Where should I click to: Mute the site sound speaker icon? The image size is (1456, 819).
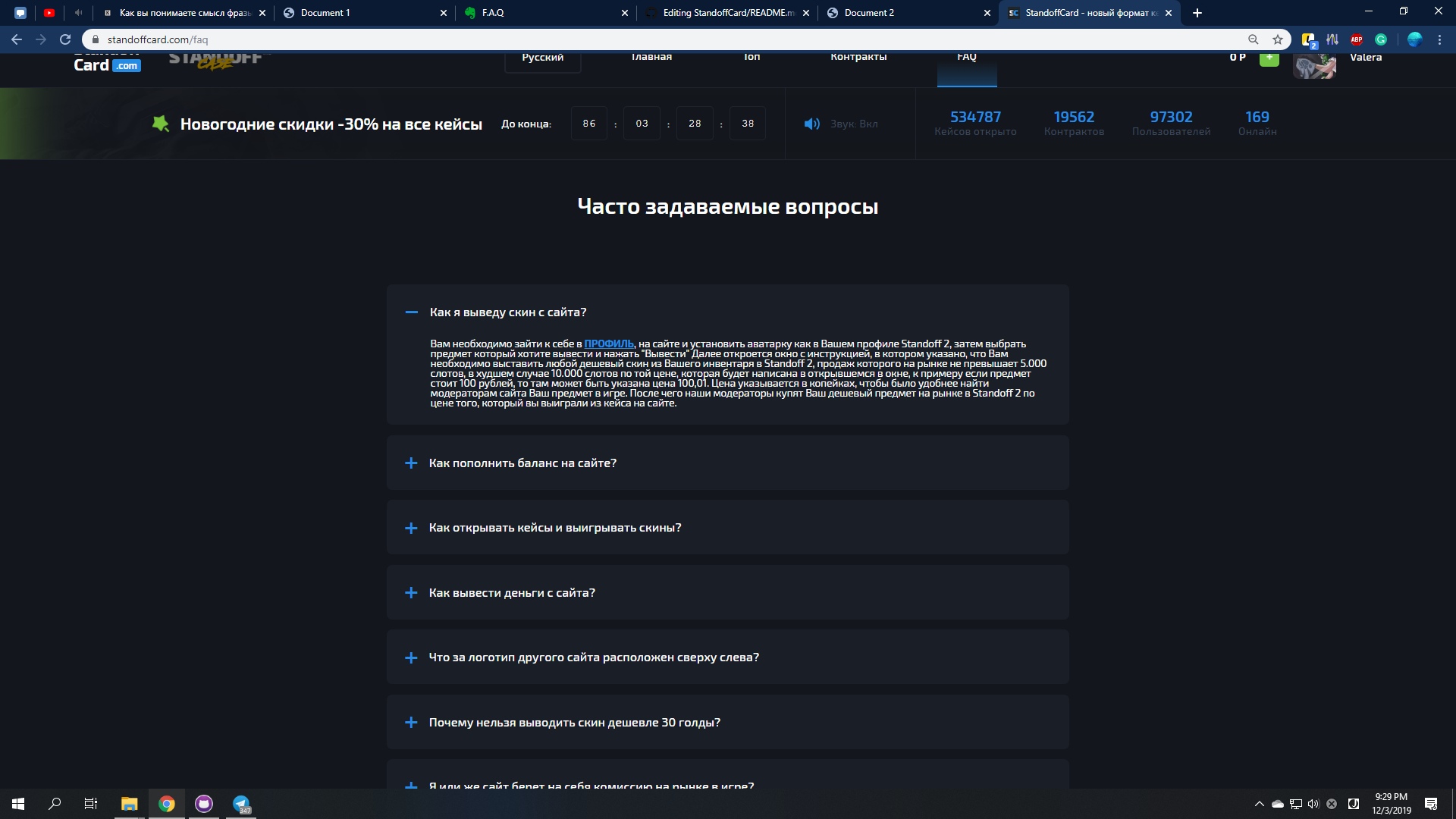tap(811, 124)
